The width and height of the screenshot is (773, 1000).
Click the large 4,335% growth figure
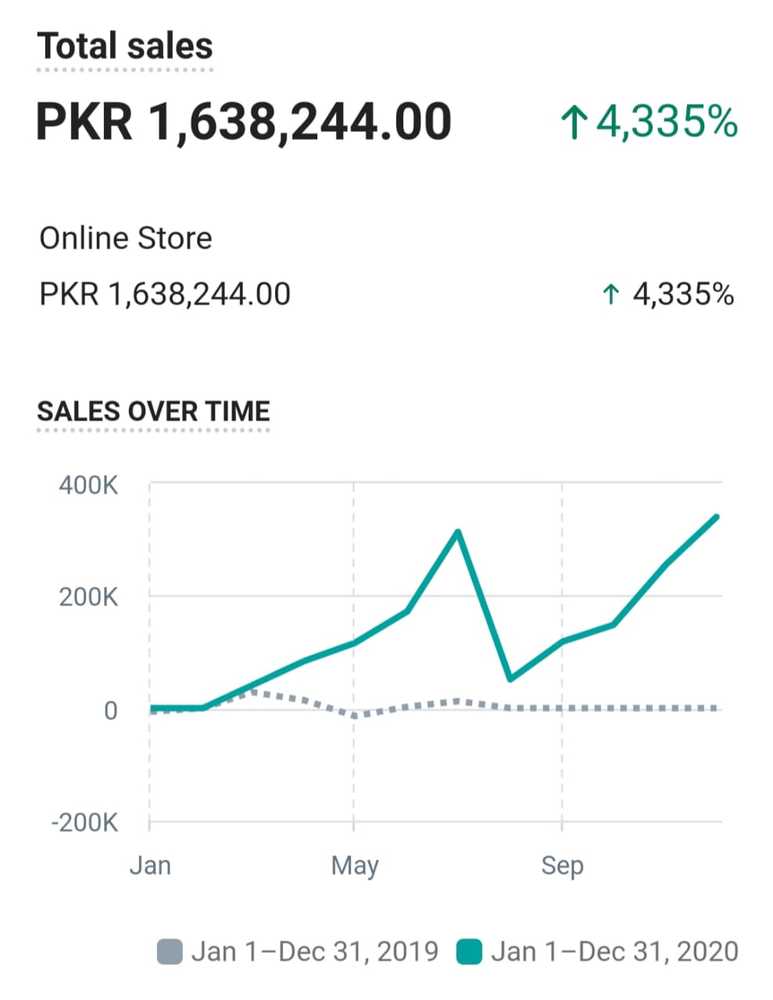coord(667,123)
